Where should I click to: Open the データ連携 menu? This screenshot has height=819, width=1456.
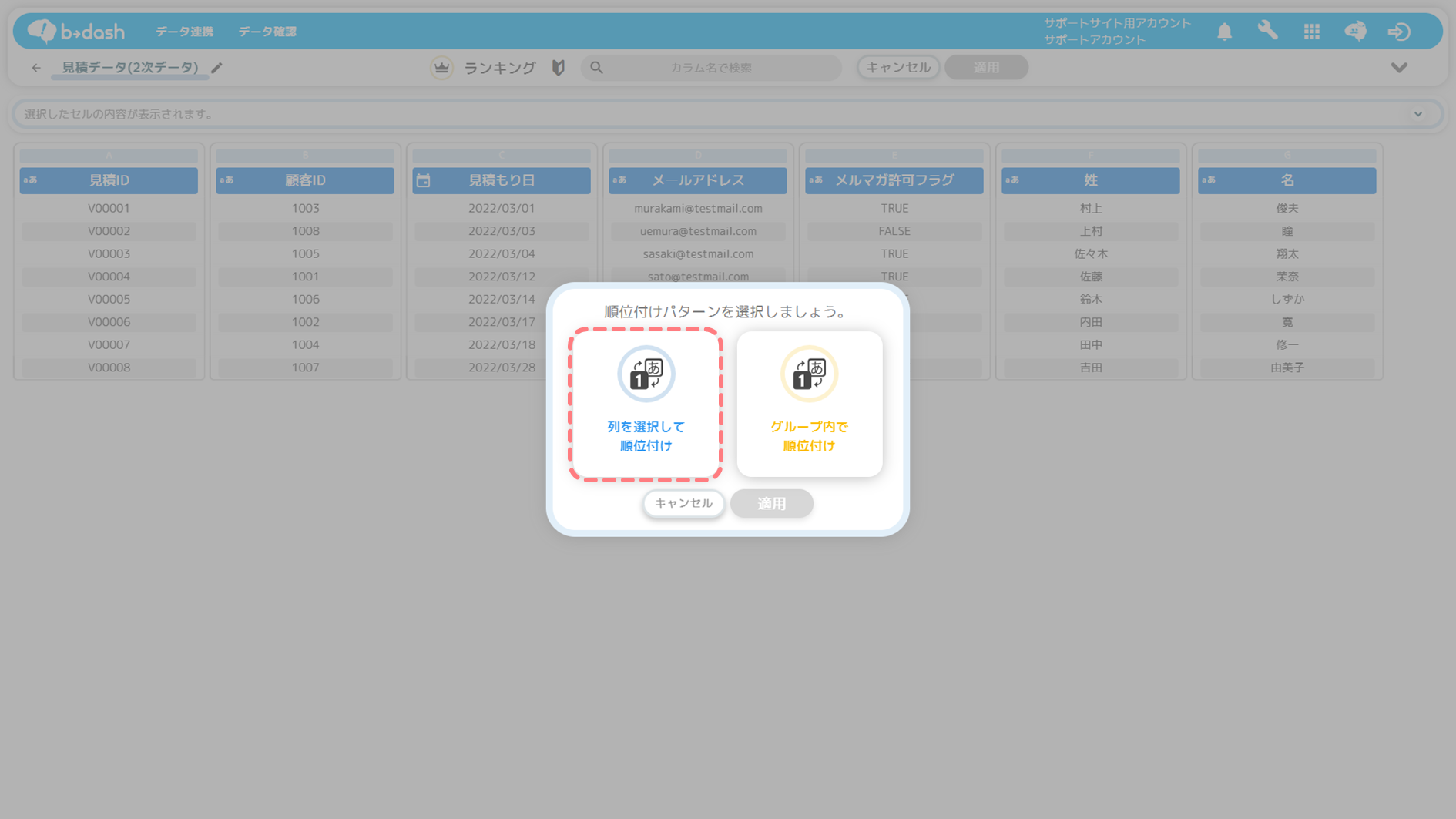tap(184, 32)
